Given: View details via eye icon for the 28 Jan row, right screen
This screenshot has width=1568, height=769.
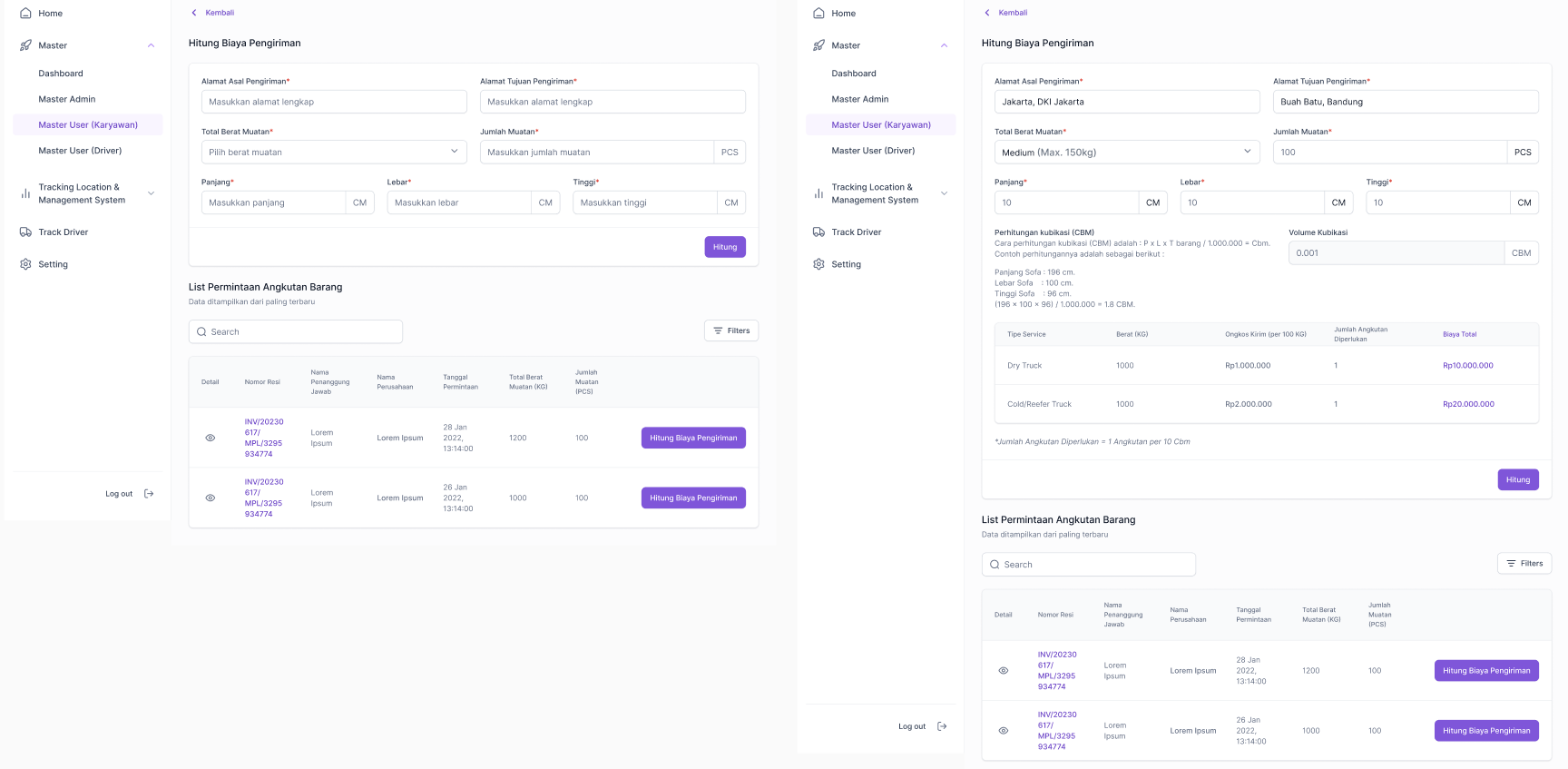Looking at the screenshot, I should (1004, 671).
